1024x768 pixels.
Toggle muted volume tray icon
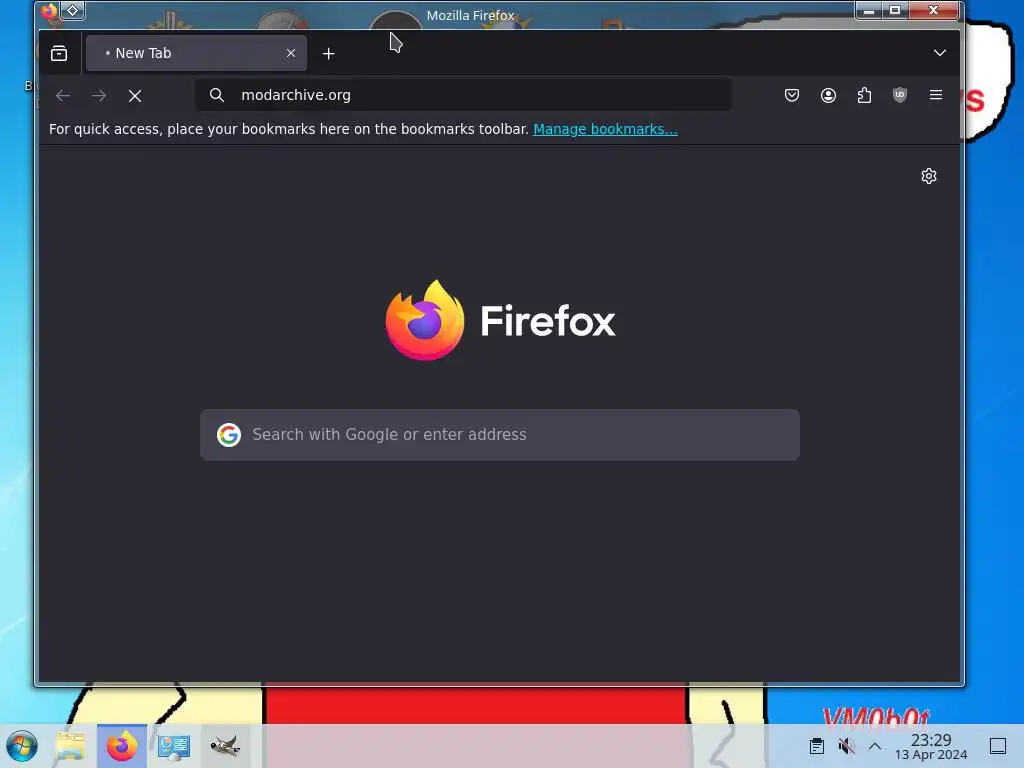click(x=846, y=746)
